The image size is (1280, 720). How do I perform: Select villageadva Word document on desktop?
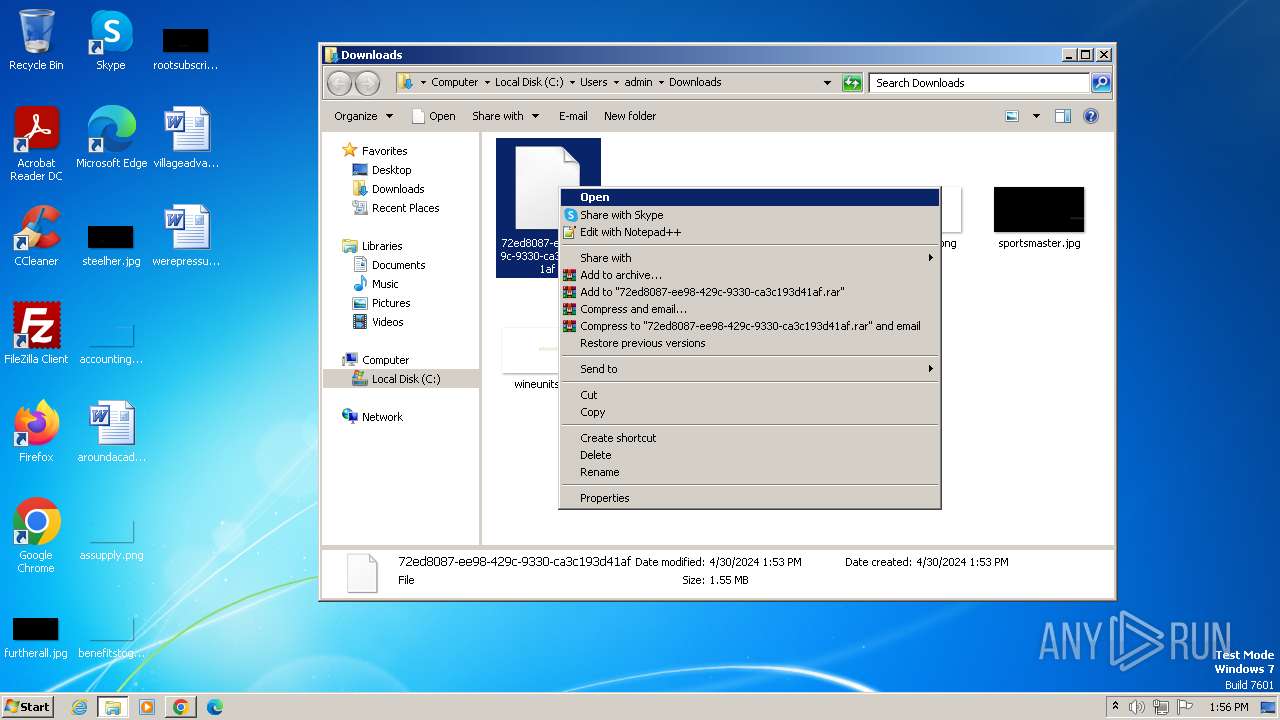pos(186,138)
